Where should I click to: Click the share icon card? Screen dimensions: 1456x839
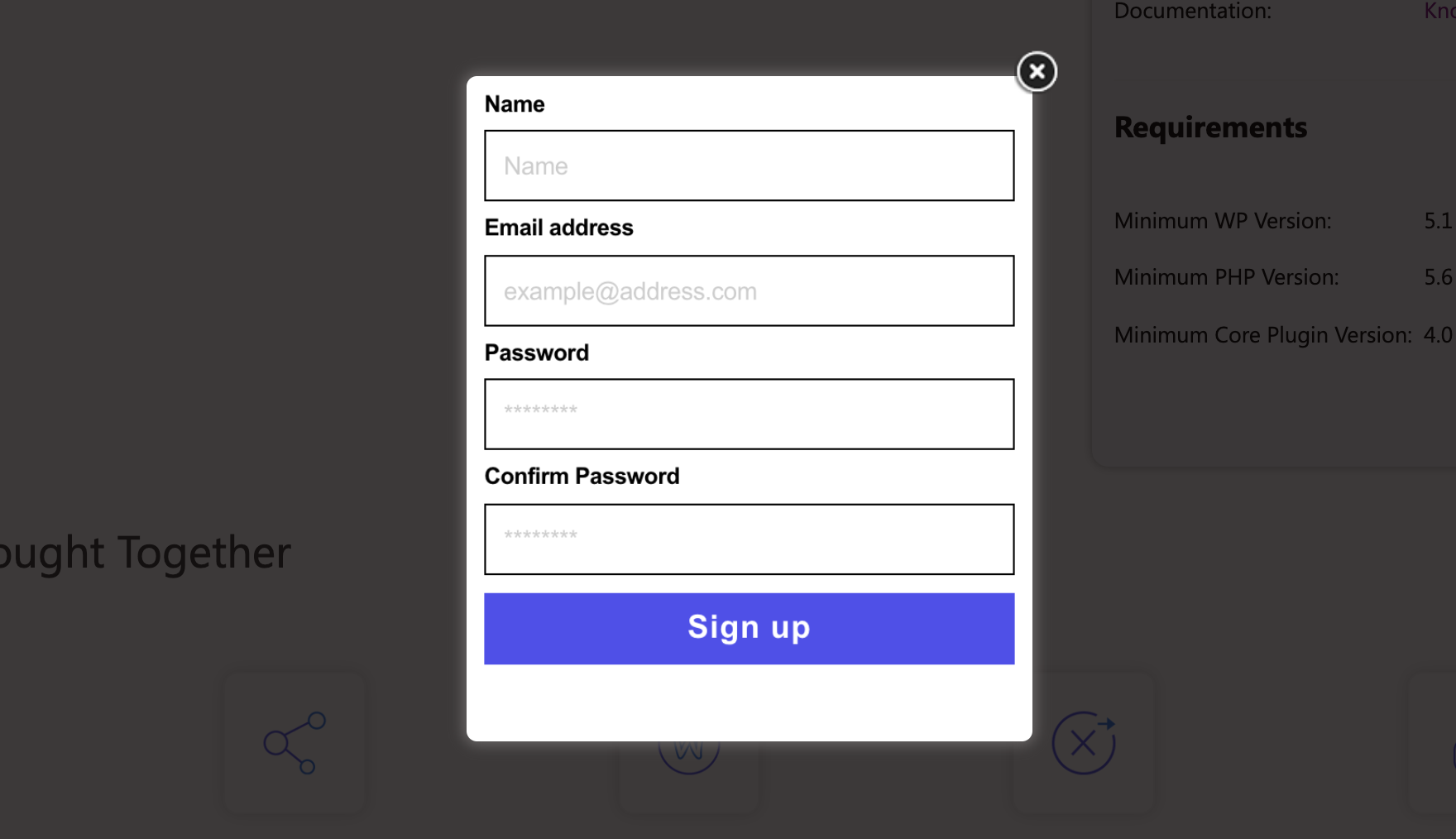[295, 742]
